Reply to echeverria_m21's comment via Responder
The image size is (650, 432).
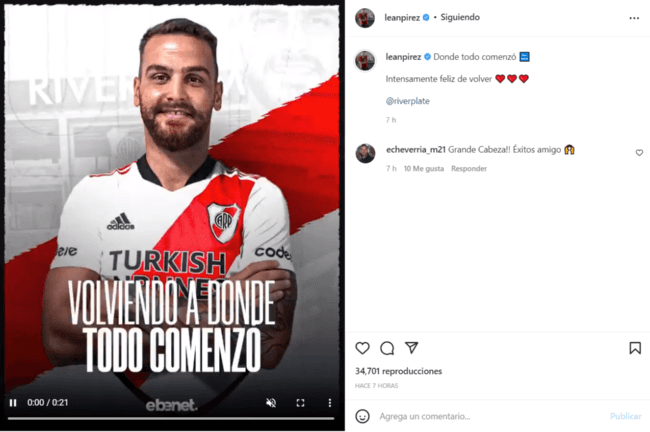pyautogui.click(x=469, y=168)
